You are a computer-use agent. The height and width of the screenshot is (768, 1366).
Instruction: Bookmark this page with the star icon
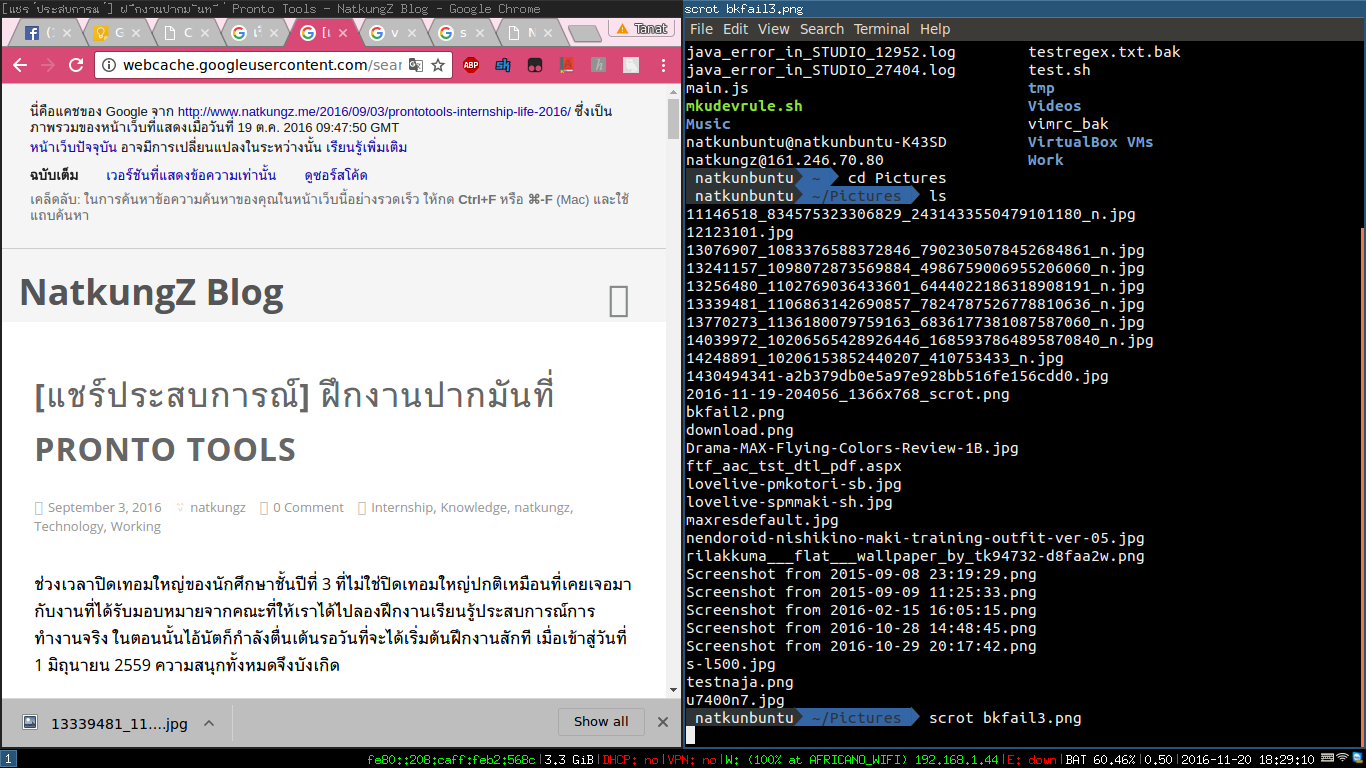coord(438,66)
